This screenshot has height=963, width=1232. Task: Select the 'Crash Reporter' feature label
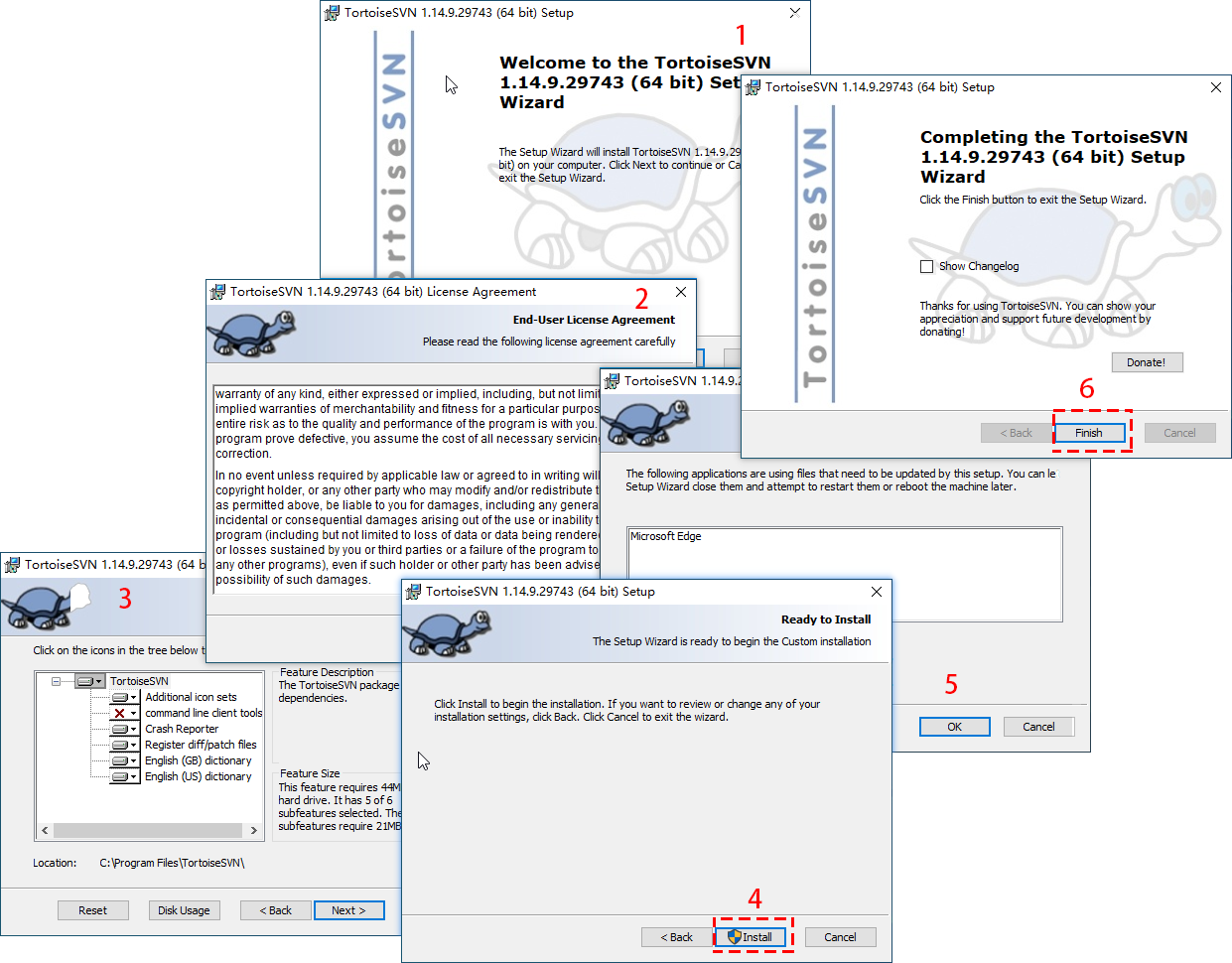182,729
